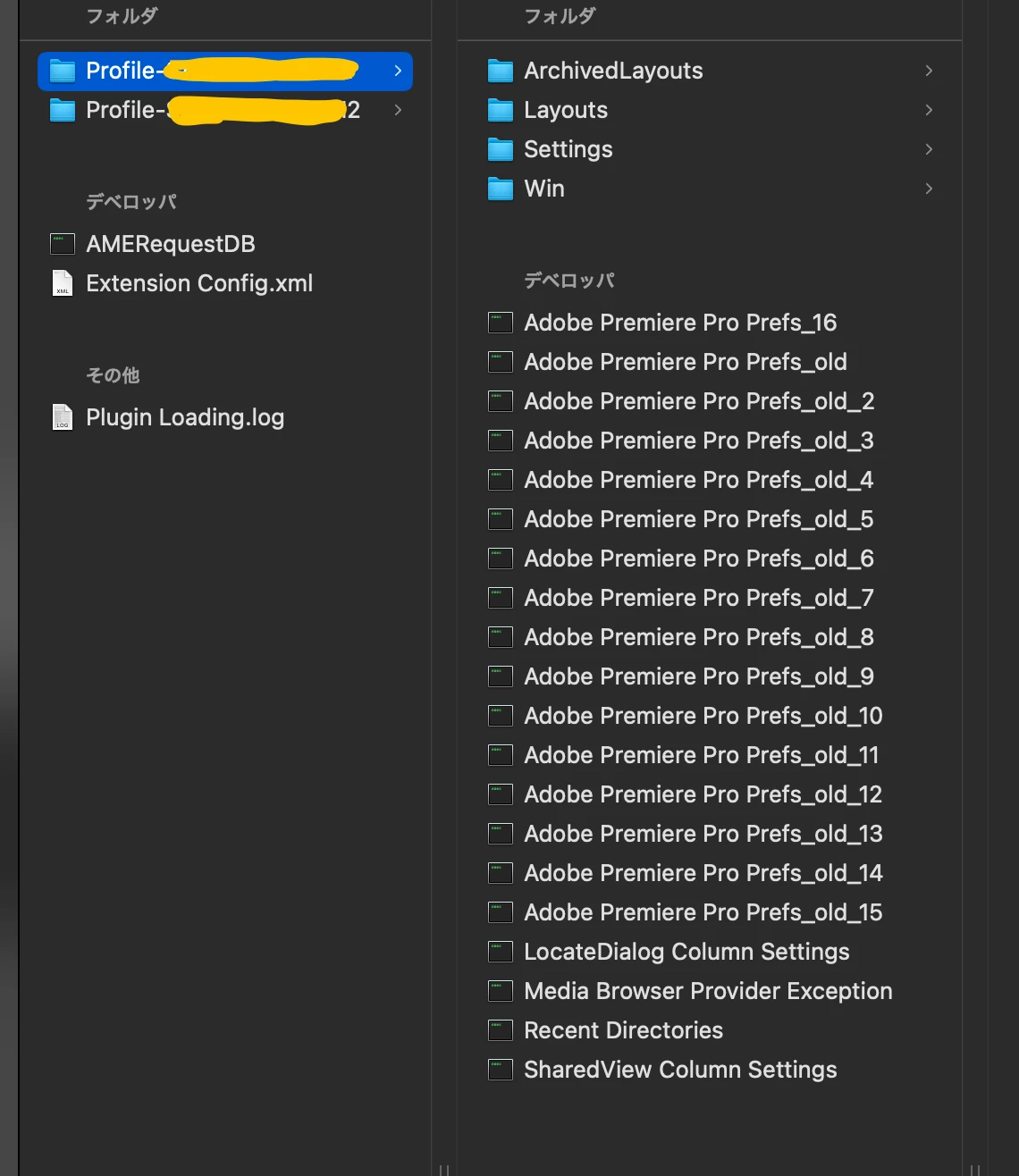Click the right column resize handle at bottom

tap(975, 1169)
